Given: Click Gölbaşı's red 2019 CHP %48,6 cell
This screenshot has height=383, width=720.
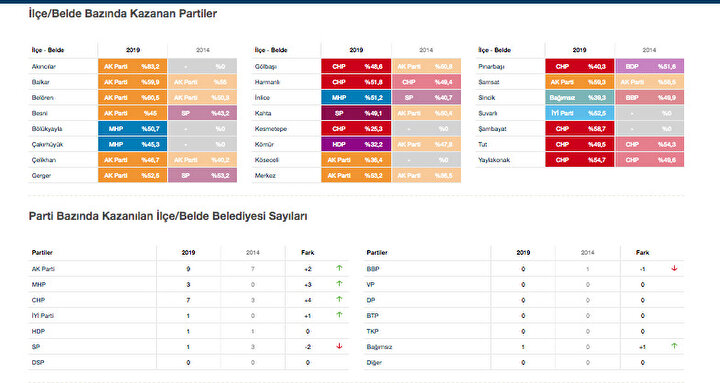Looking at the screenshot, I should (356, 67).
